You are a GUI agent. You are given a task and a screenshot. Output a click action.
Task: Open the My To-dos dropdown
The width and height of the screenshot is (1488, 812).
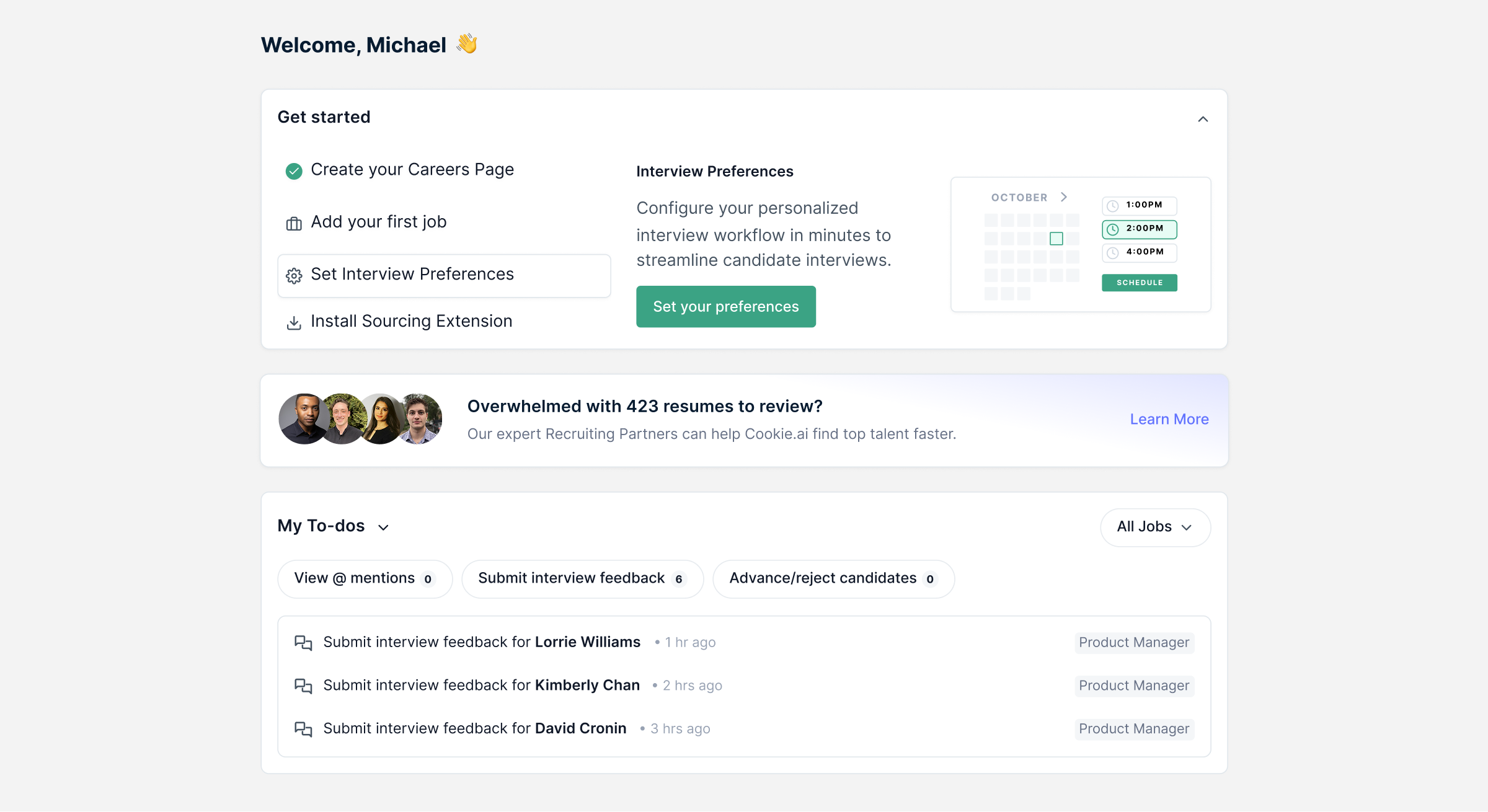383,527
